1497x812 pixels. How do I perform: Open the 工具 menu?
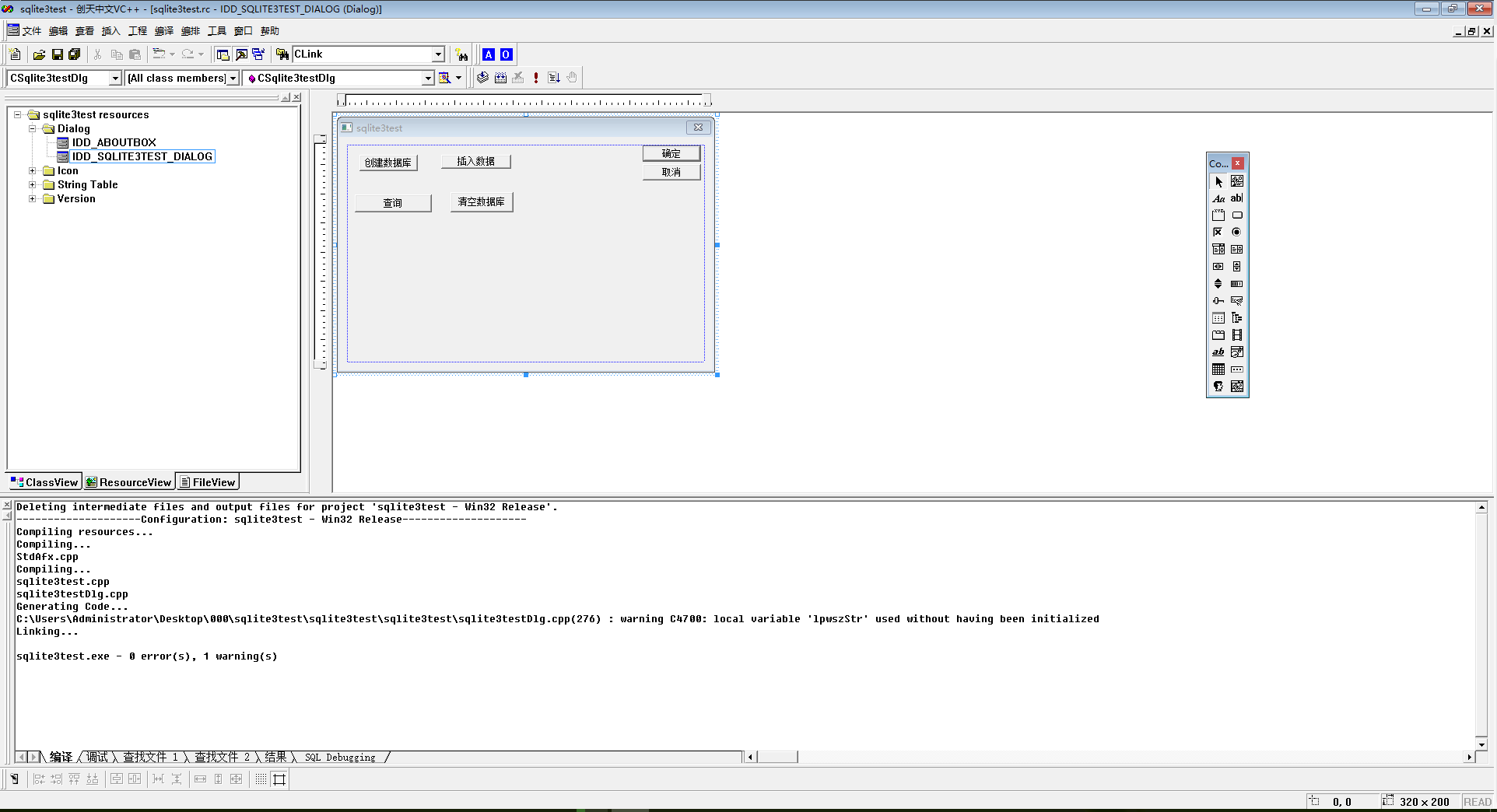(x=217, y=31)
